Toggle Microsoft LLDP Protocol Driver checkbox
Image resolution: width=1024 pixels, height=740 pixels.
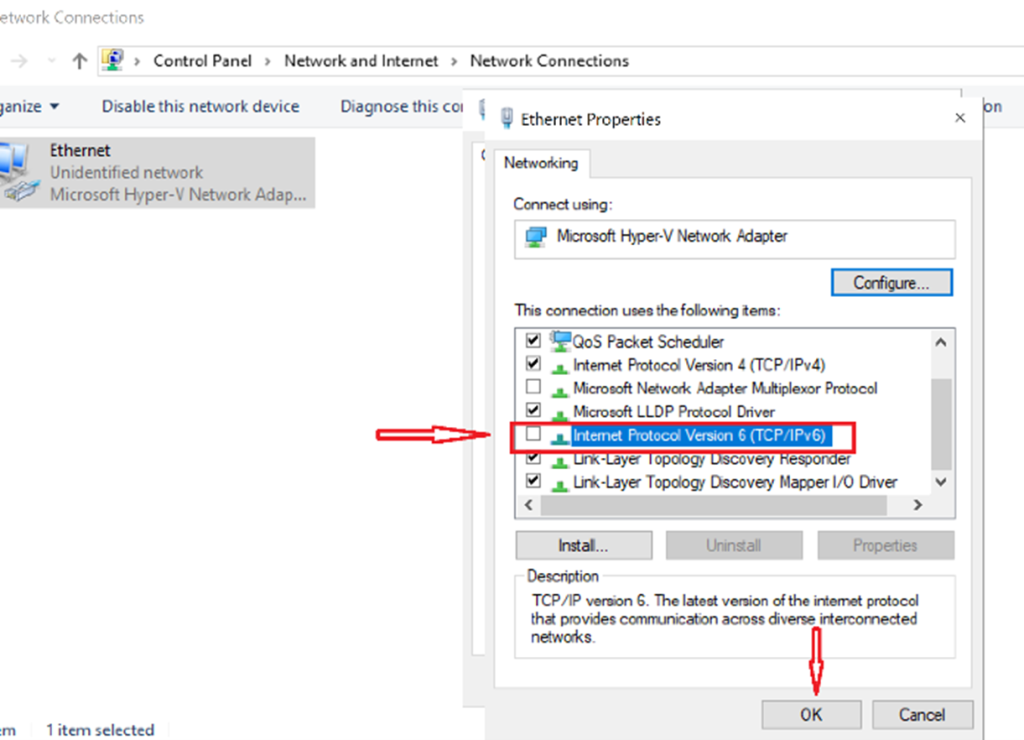pyautogui.click(x=533, y=410)
